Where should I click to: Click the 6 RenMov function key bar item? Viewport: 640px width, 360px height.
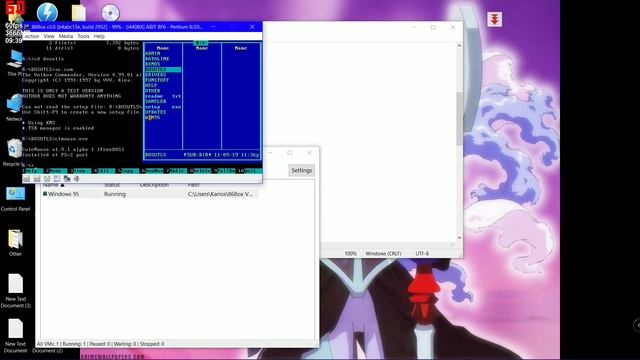152,171
